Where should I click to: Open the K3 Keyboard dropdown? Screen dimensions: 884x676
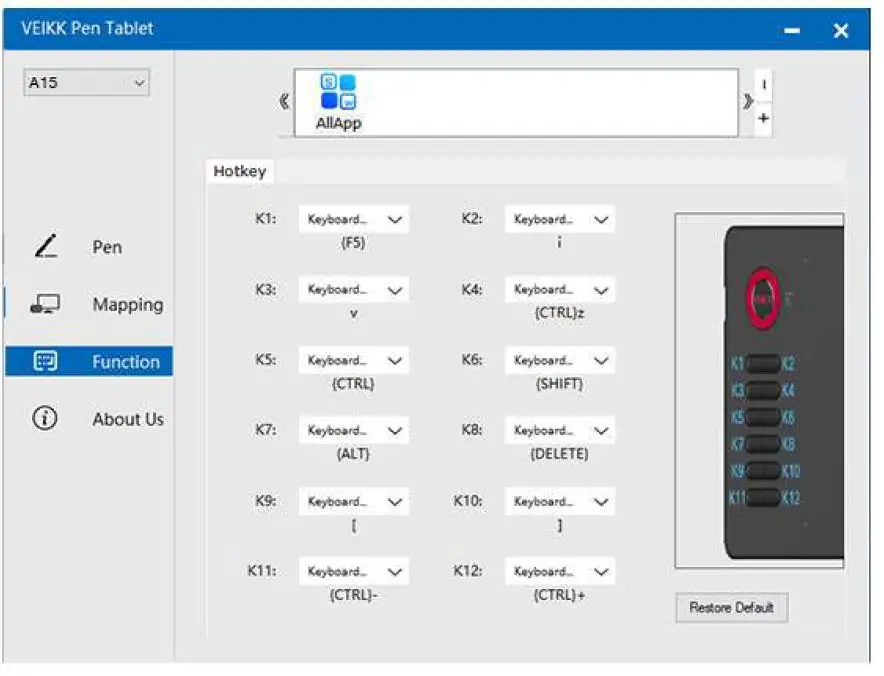(353, 289)
